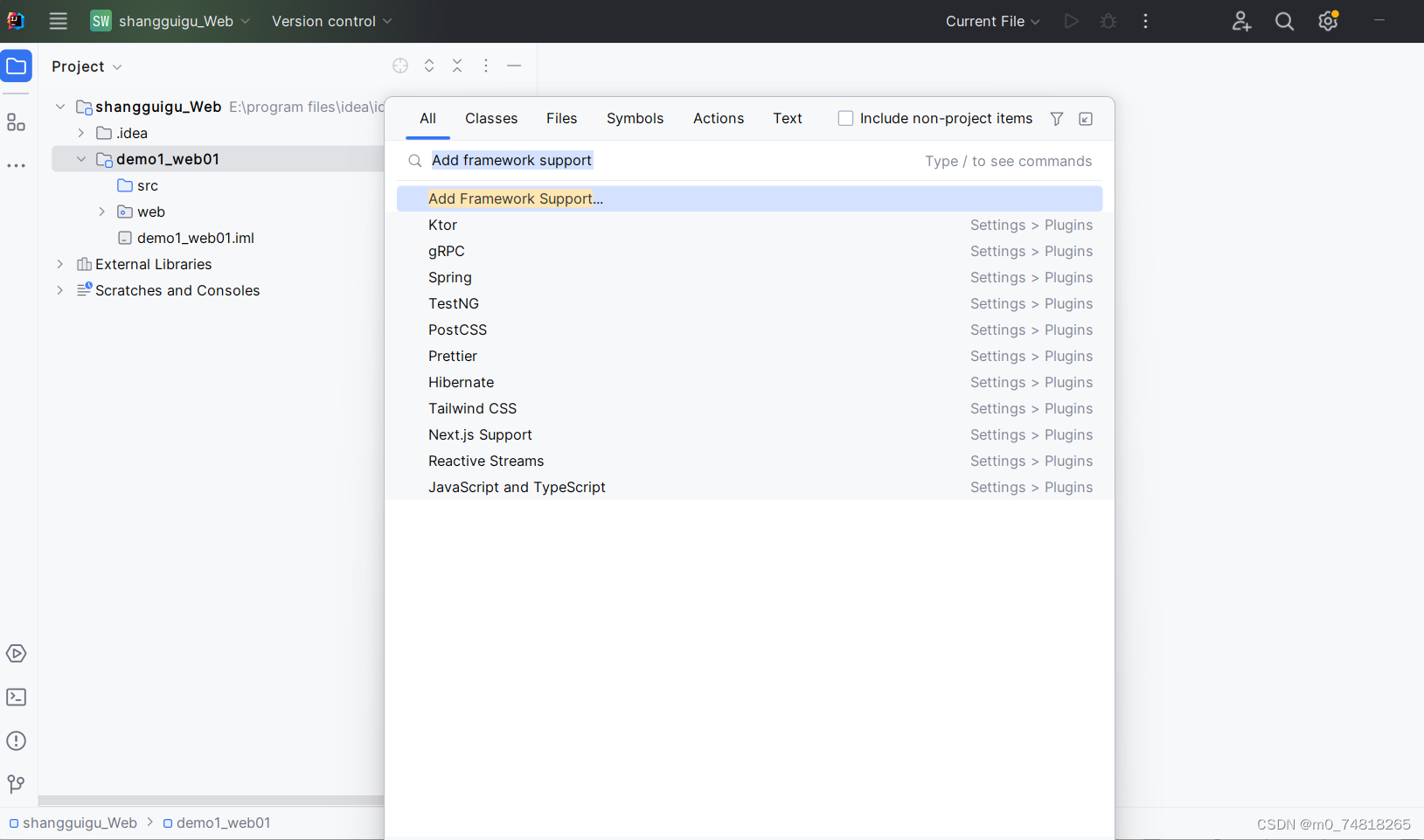
Task: Debug the current file
Action: [x=1108, y=21]
